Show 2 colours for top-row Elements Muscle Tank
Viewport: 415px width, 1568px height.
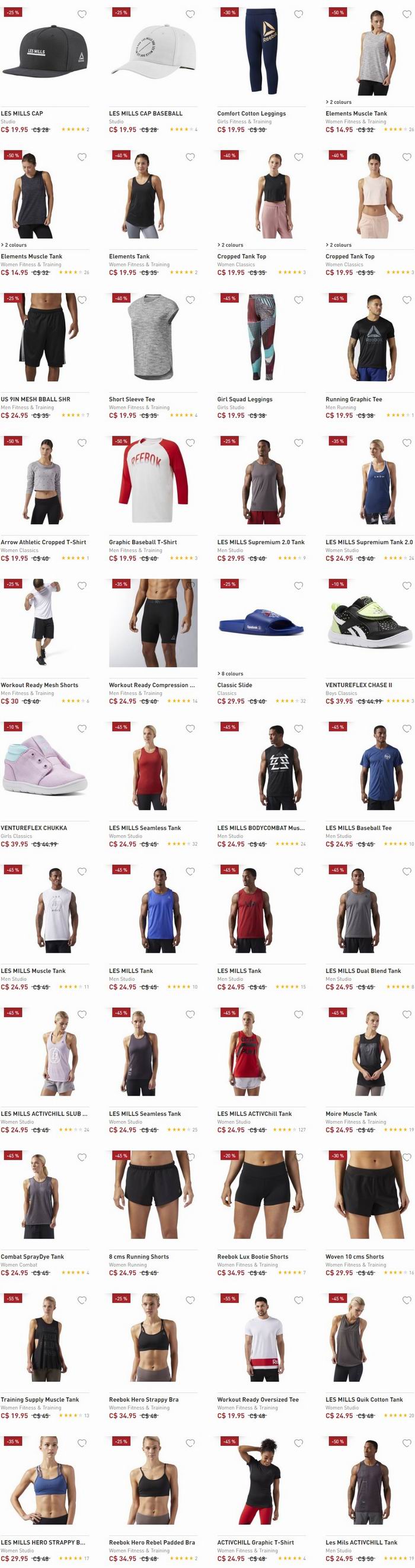[x=339, y=102]
